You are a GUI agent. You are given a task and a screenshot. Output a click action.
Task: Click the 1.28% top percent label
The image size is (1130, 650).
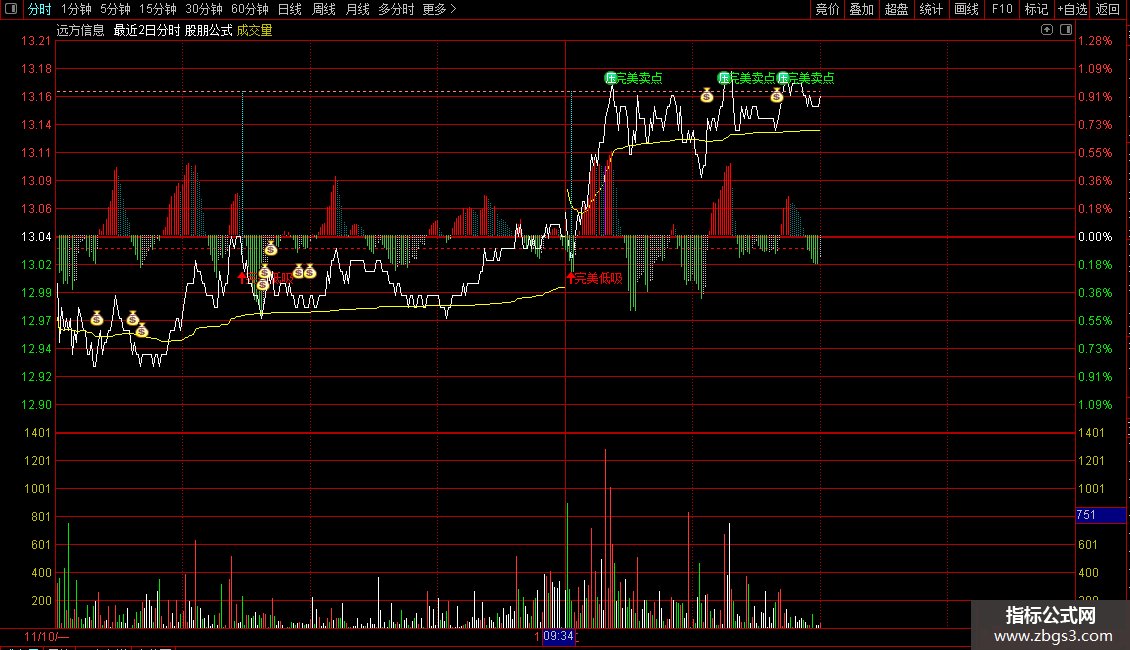pos(1095,41)
